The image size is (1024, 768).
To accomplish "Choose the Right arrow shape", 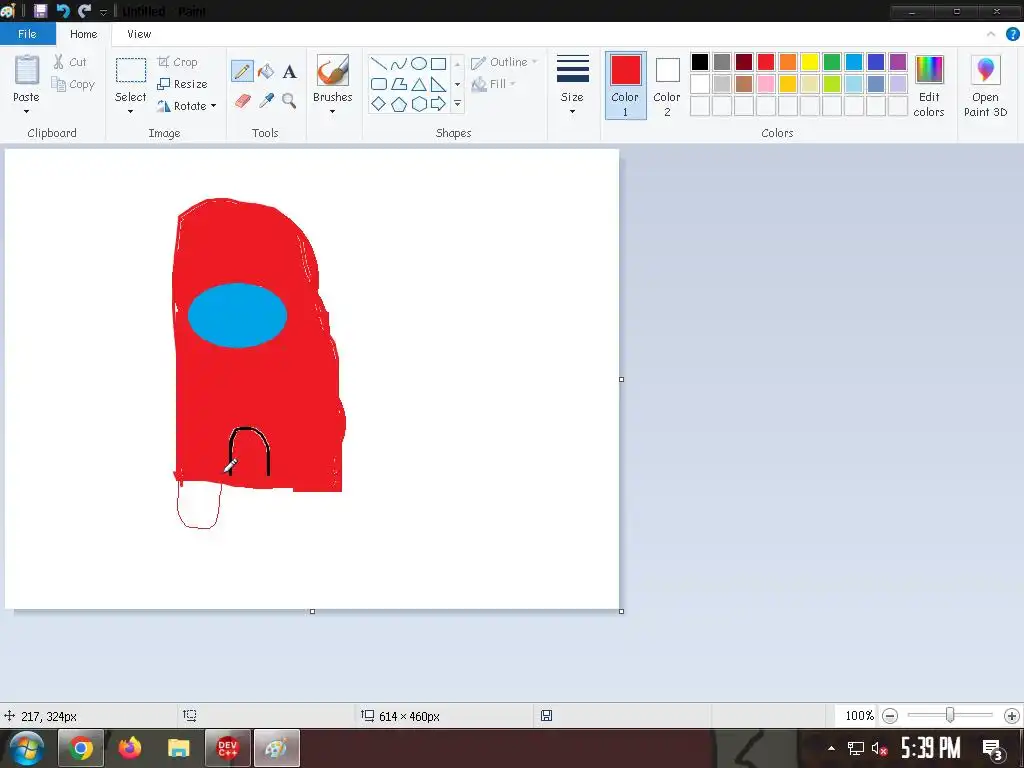I will tap(438, 104).
